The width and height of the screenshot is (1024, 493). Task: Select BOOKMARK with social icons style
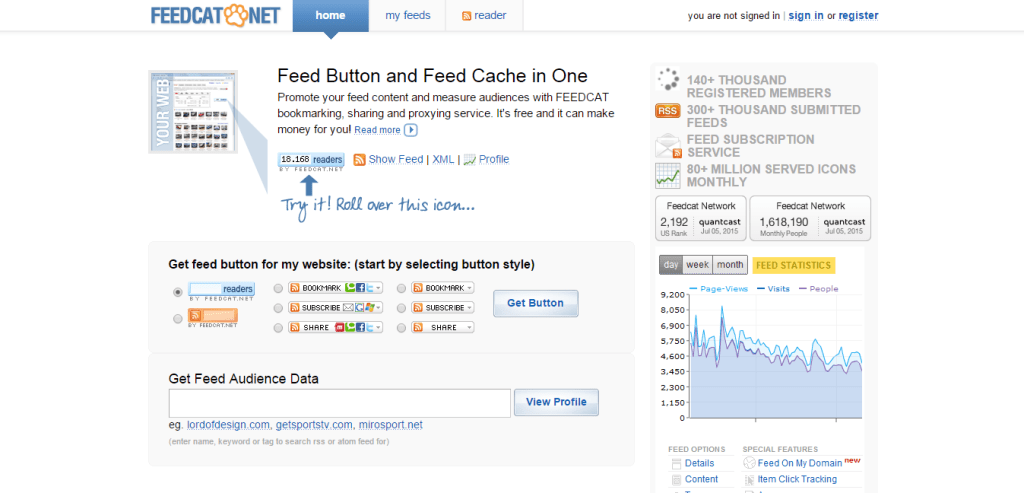pyautogui.click(x=278, y=288)
